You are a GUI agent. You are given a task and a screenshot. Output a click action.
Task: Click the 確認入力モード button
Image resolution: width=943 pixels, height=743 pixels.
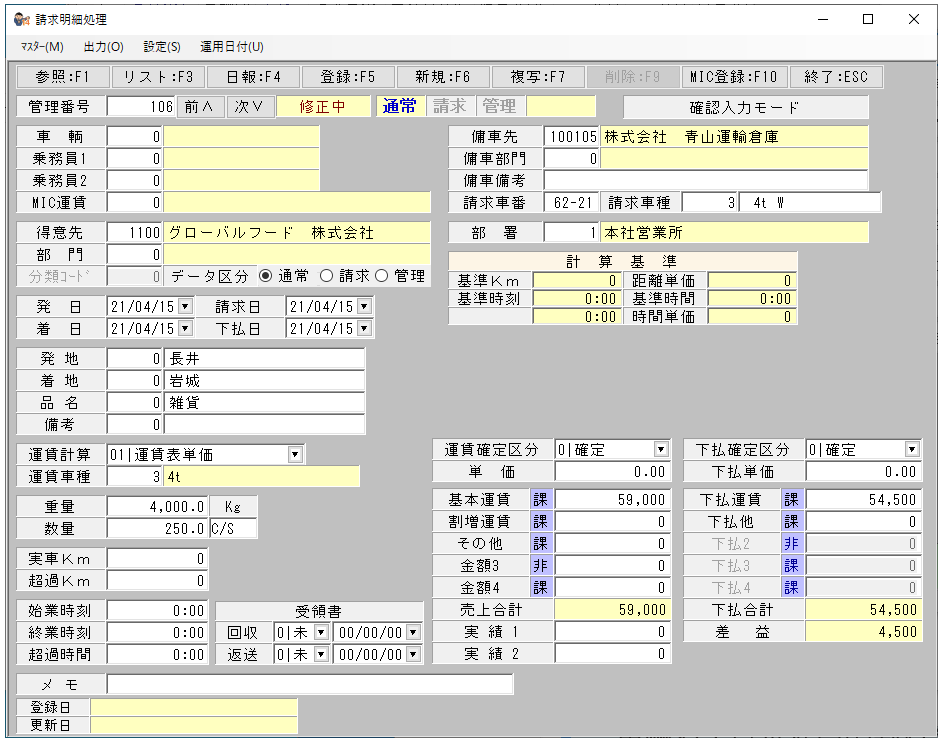click(745, 107)
